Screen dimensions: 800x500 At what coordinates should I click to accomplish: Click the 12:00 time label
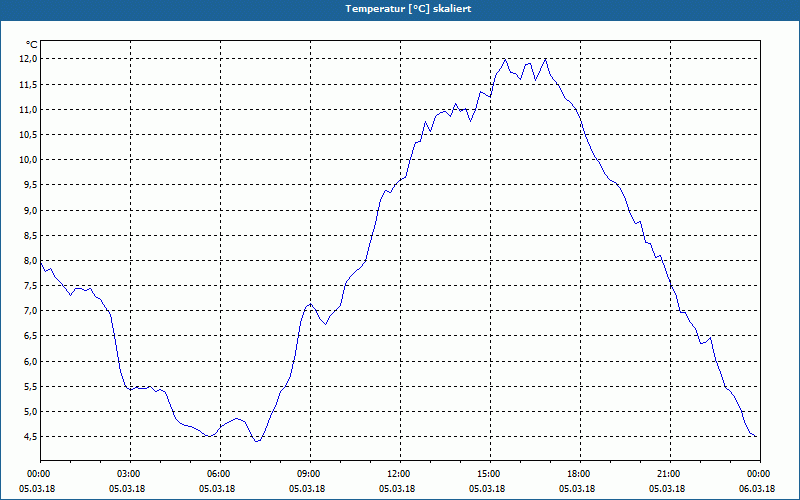[x=400, y=474]
